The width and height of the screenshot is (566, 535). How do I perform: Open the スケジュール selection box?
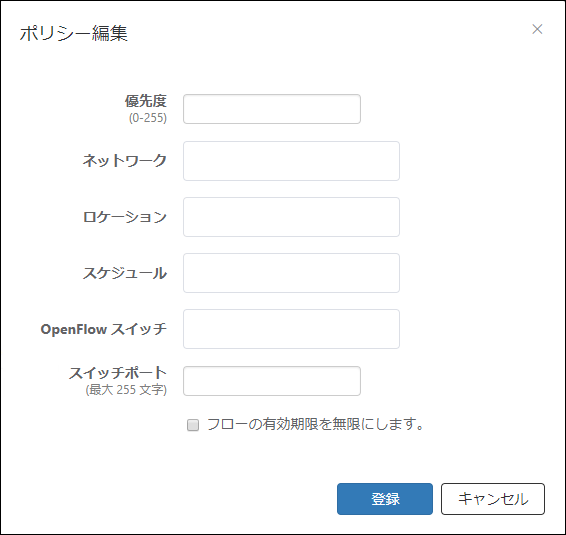291,273
